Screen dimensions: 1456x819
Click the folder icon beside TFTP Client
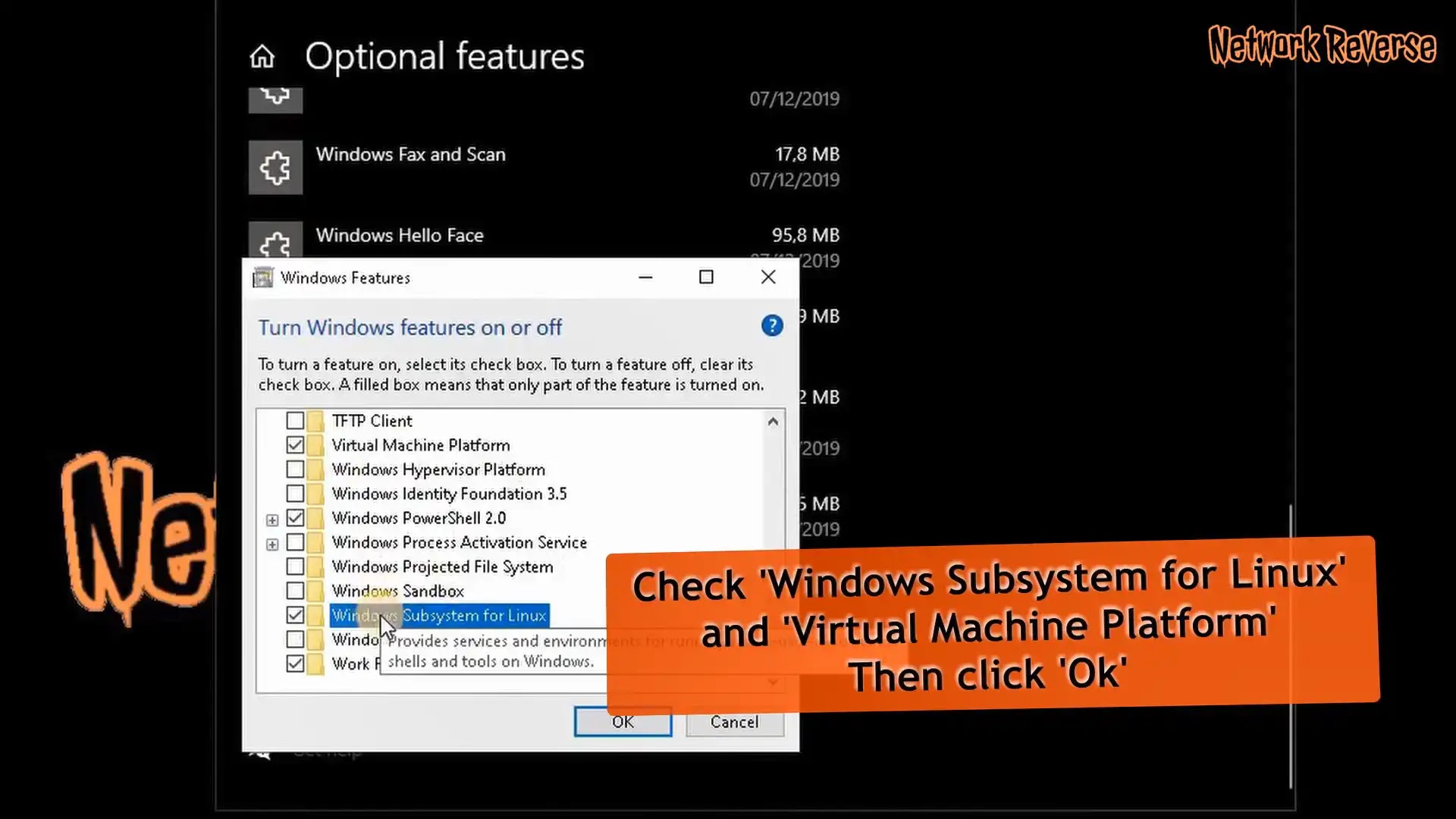[315, 420]
